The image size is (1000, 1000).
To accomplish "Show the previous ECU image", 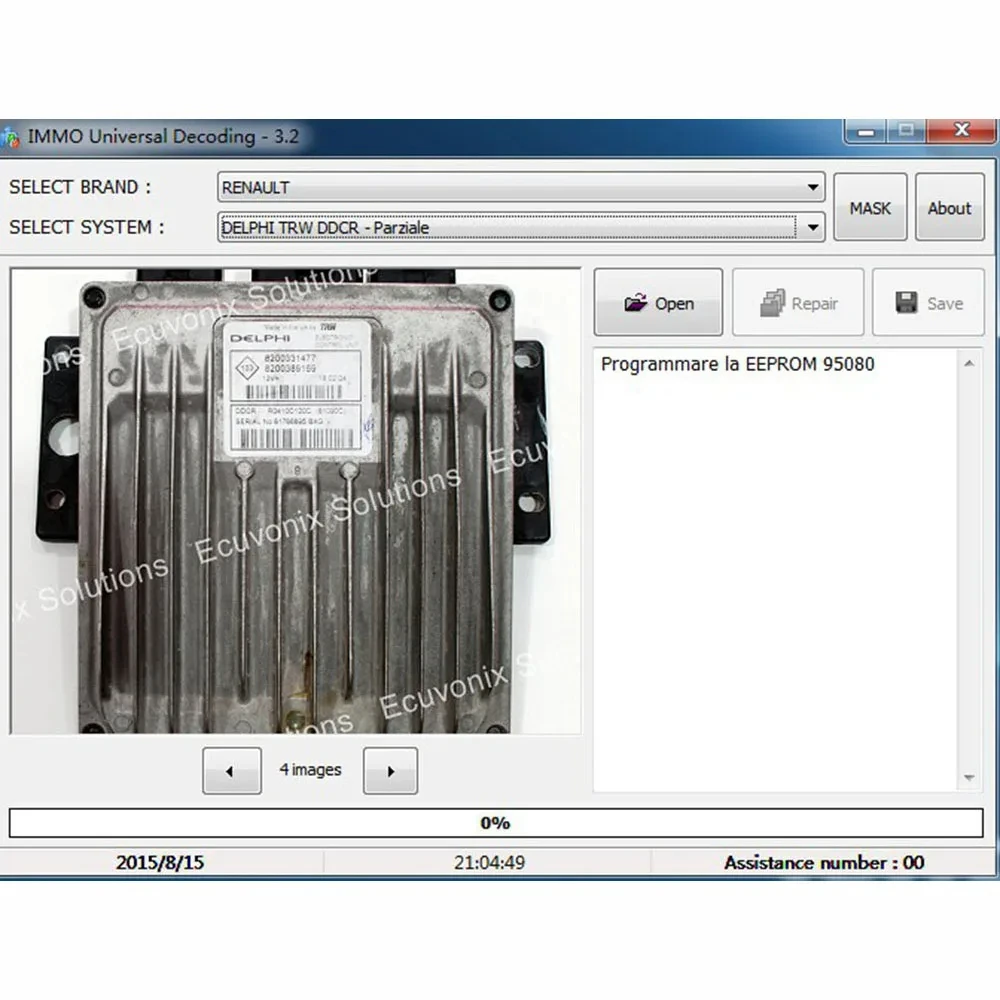I will pyautogui.click(x=232, y=770).
